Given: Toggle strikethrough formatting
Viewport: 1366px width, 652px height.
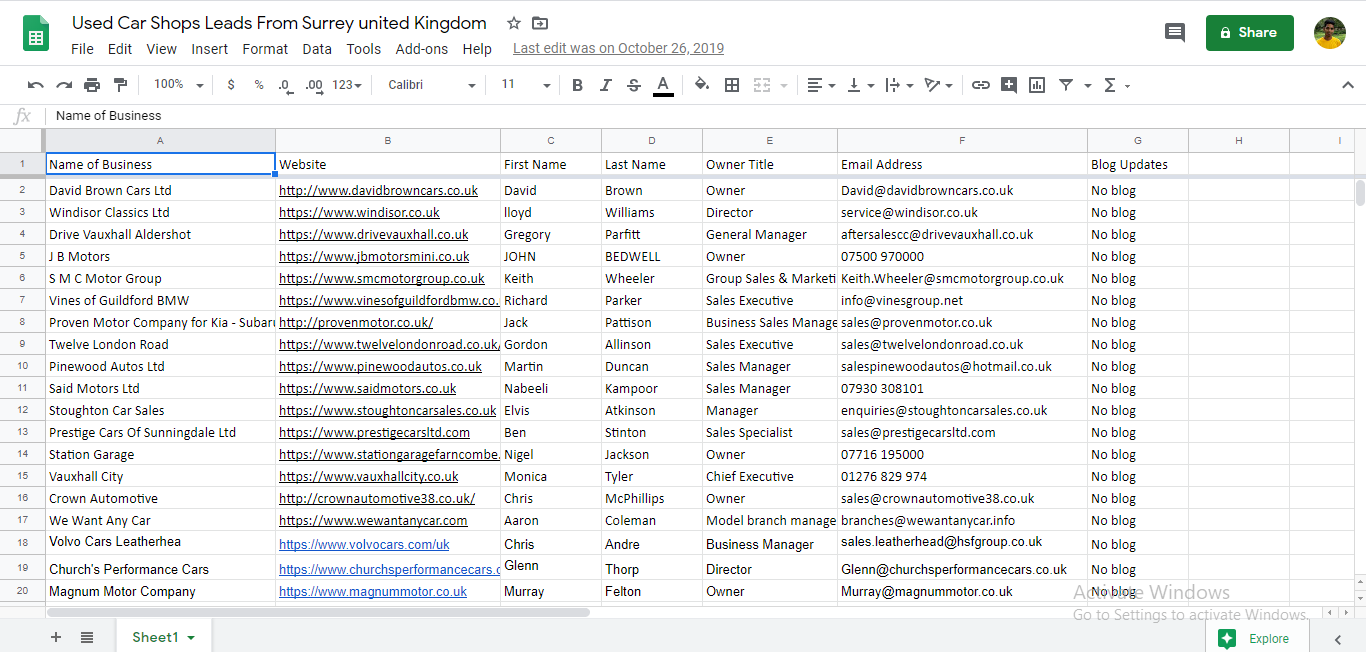Looking at the screenshot, I should (x=633, y=85).
